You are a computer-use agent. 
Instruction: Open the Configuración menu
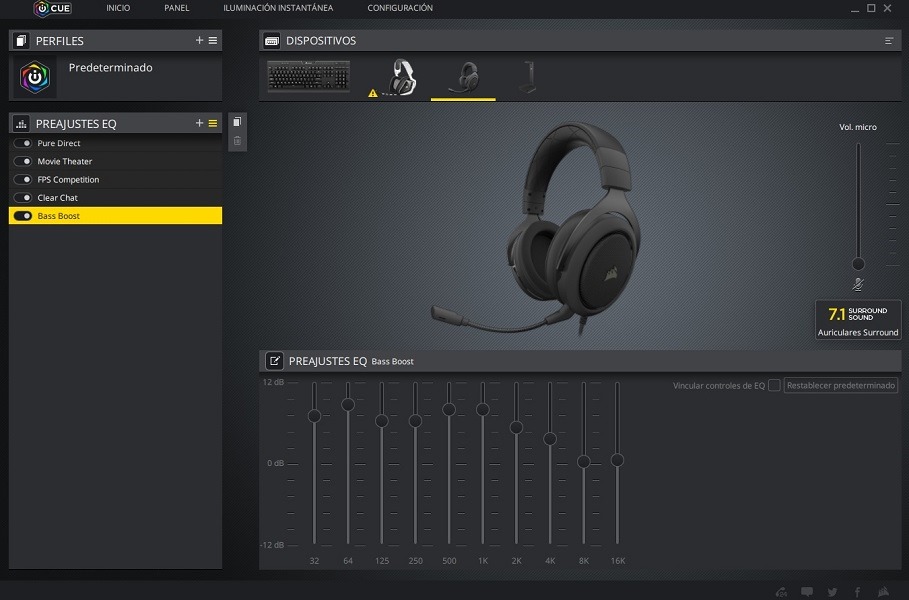[x=400, y=9]
